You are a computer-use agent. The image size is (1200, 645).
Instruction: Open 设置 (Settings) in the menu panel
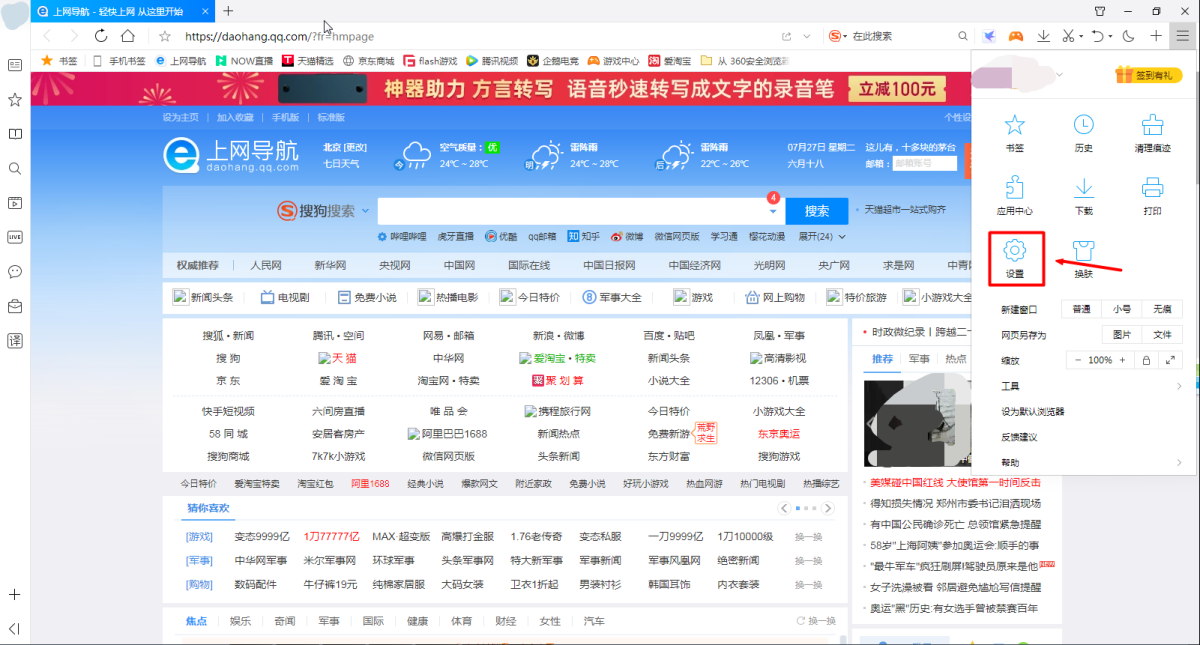point(1015,257)
